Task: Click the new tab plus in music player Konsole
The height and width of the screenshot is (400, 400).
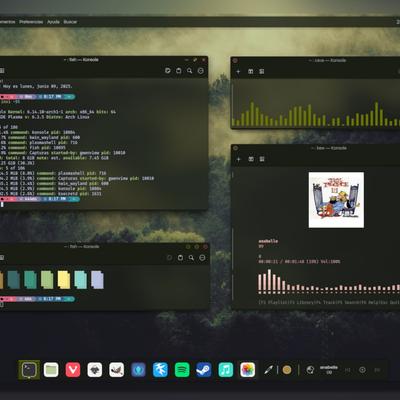Action: coord(238,159)
